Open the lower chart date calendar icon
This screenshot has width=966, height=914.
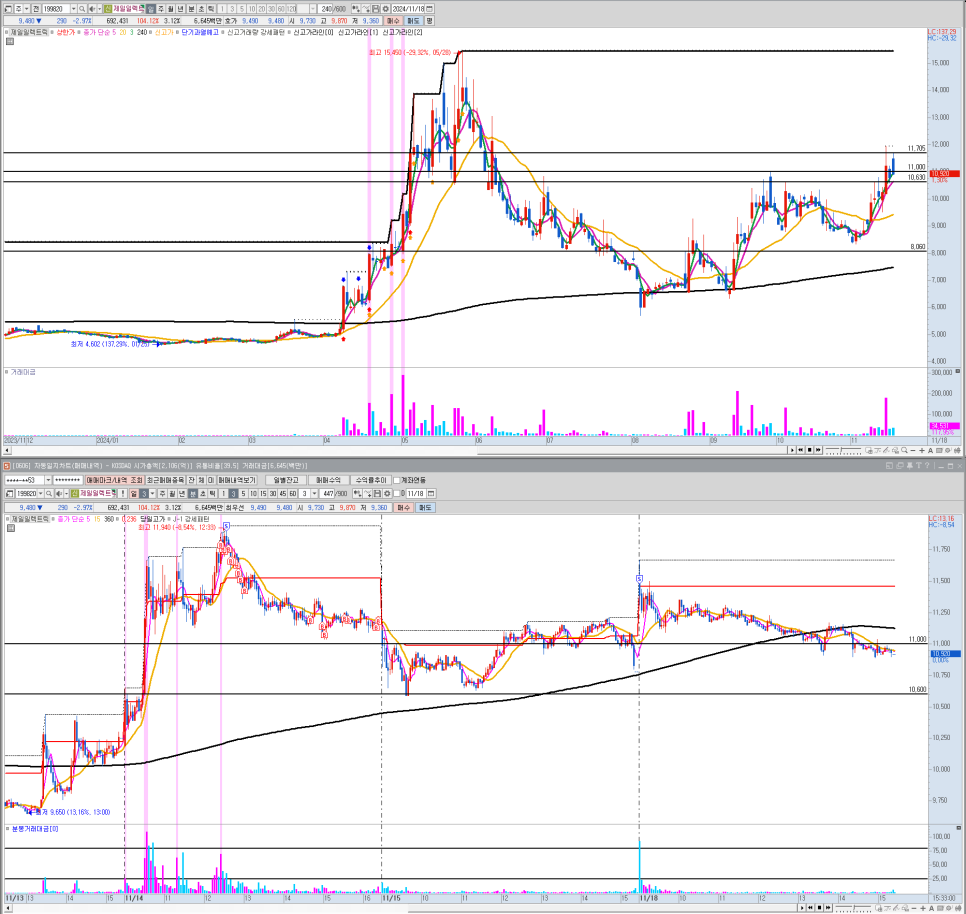(431, 493)
